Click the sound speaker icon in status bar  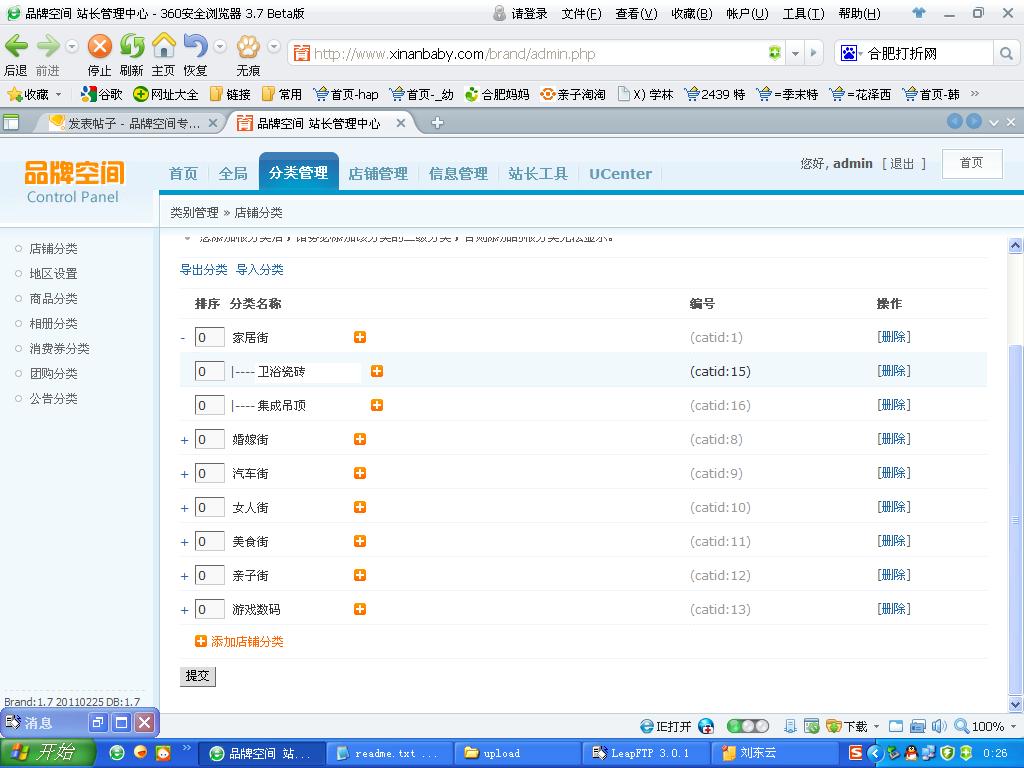pos(939,726)
